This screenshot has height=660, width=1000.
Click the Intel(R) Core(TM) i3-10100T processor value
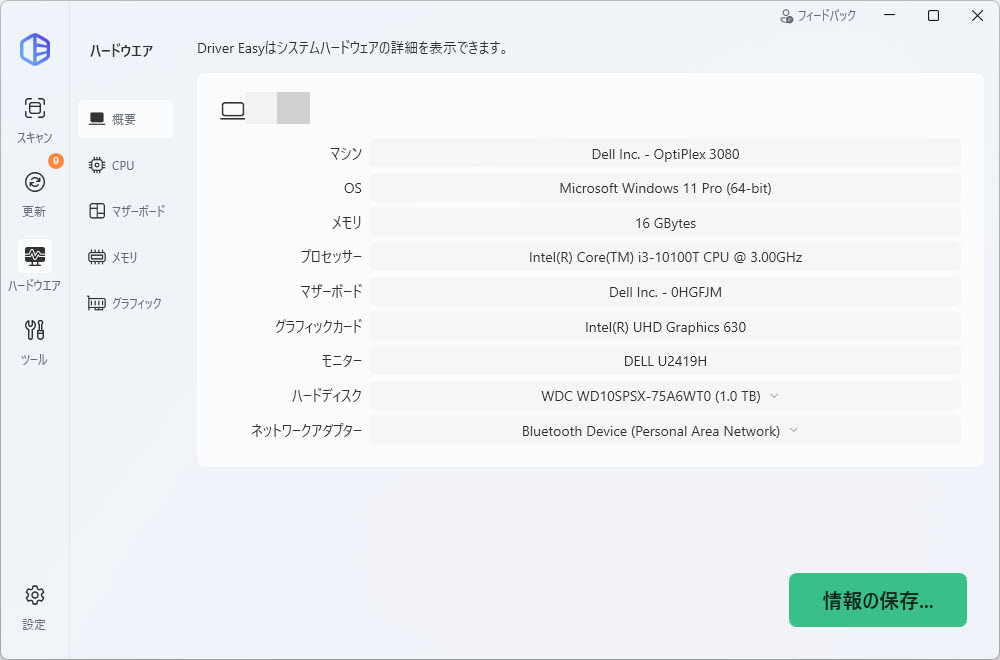pyautogui.click(x=665, y=258)
